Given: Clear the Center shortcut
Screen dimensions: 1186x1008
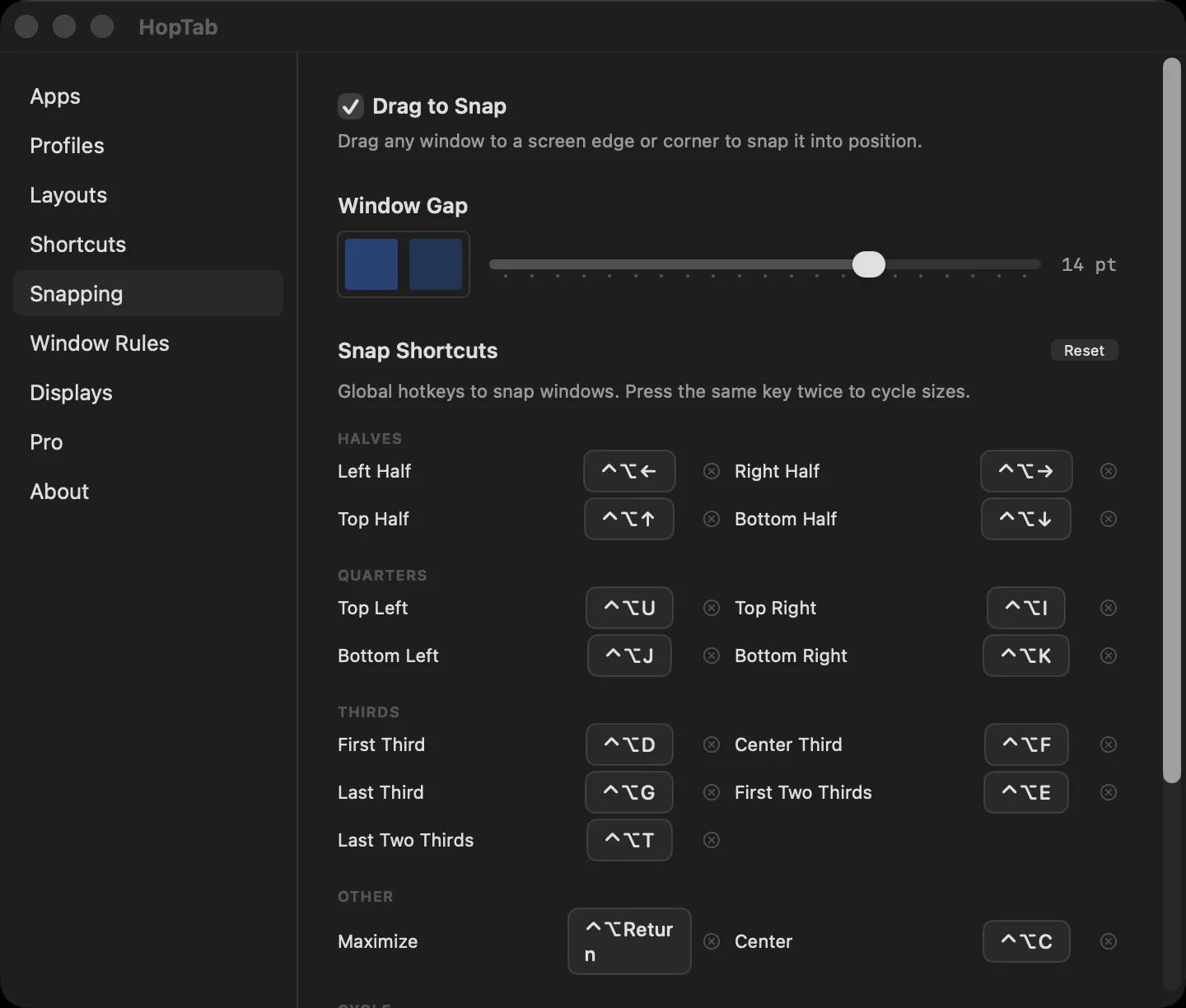Looking at the screenshot, I should click(x=1109, y=941).
